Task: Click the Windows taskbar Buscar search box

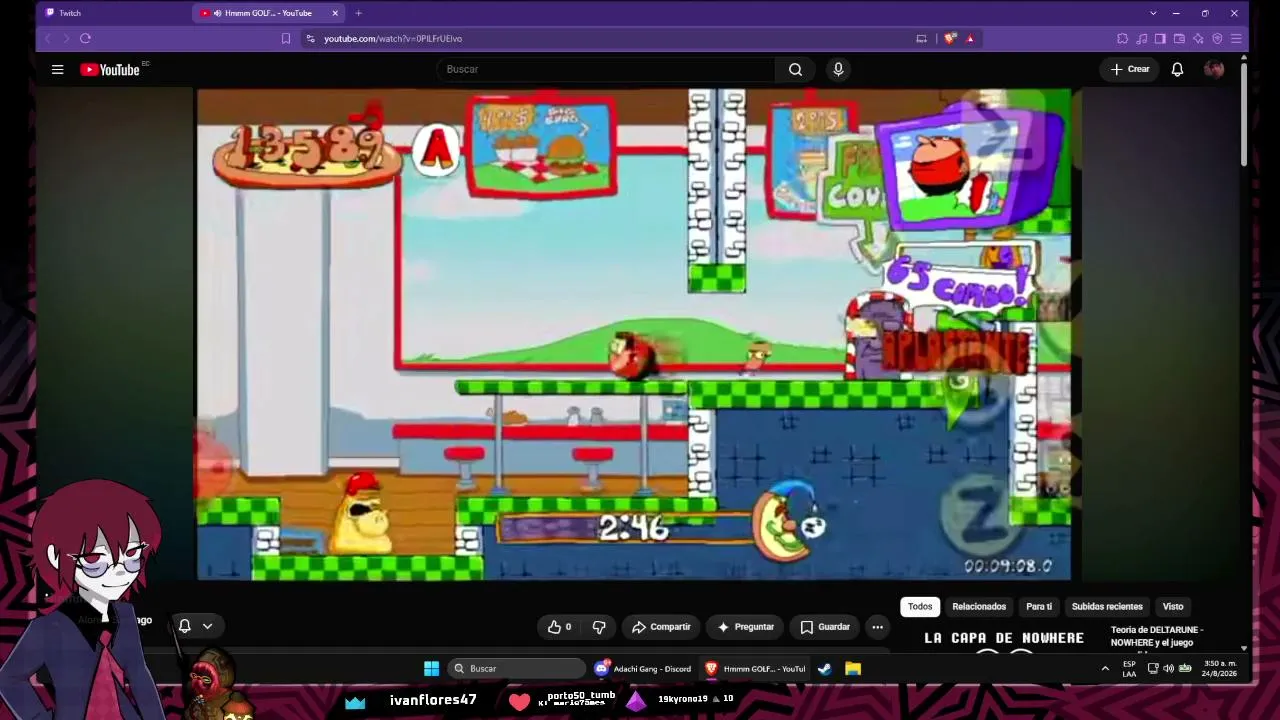Action: coord(517,669)
